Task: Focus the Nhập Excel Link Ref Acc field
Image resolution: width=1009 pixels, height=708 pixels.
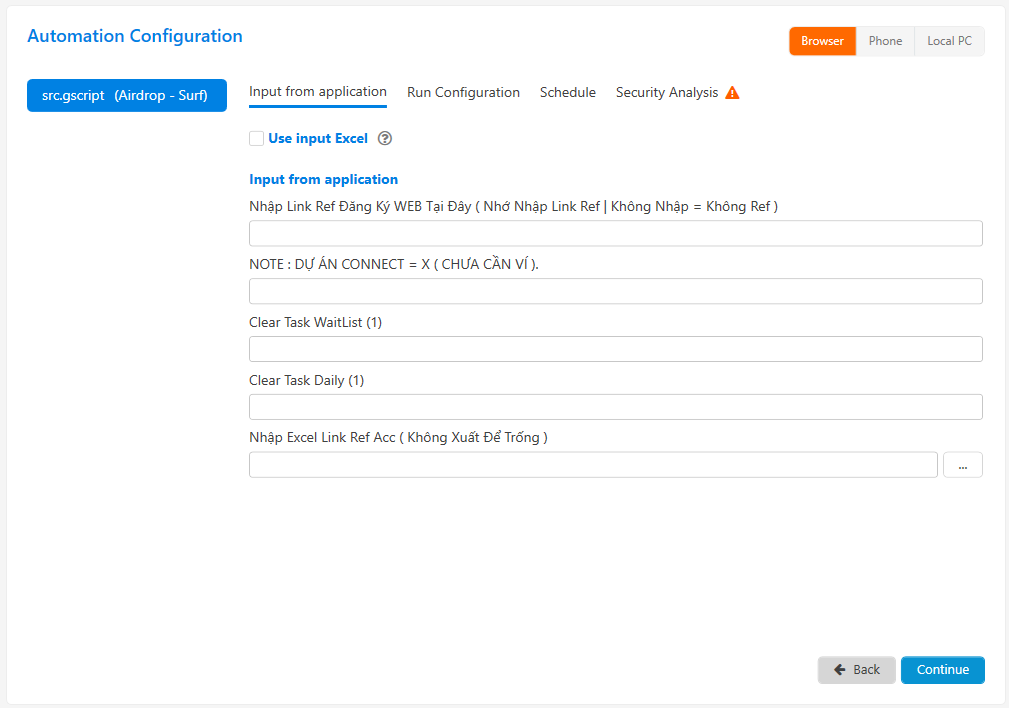Action: (x=593, y=465)
